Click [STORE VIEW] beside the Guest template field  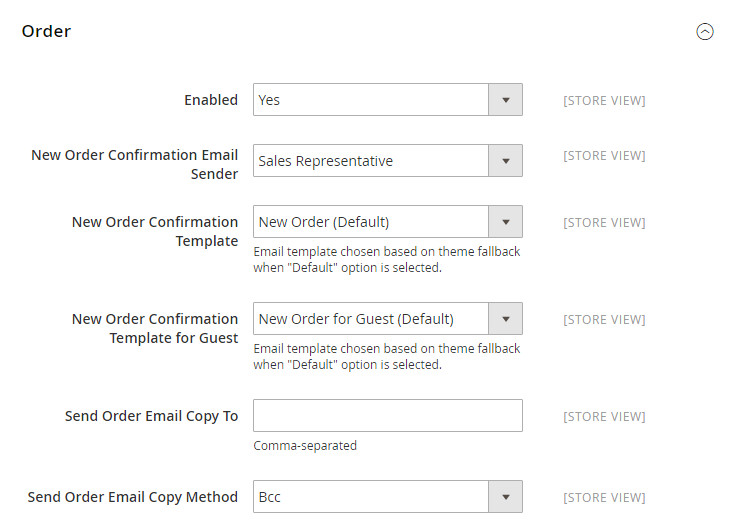(x=604, y=319)
